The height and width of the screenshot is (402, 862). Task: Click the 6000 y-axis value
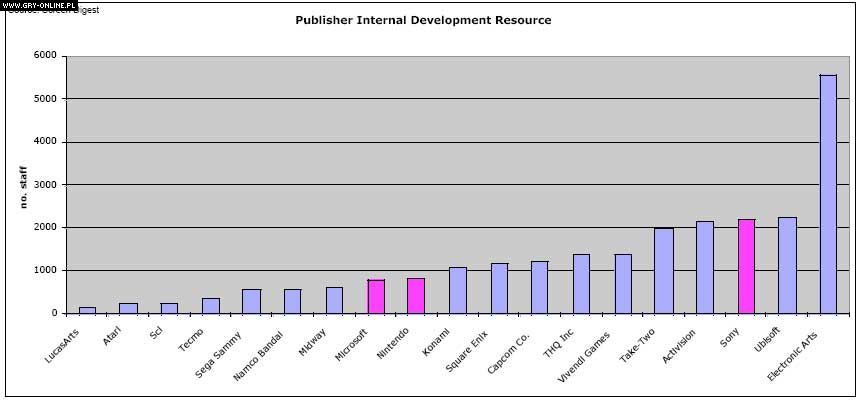pyautogui.click(x=44, y=56)
